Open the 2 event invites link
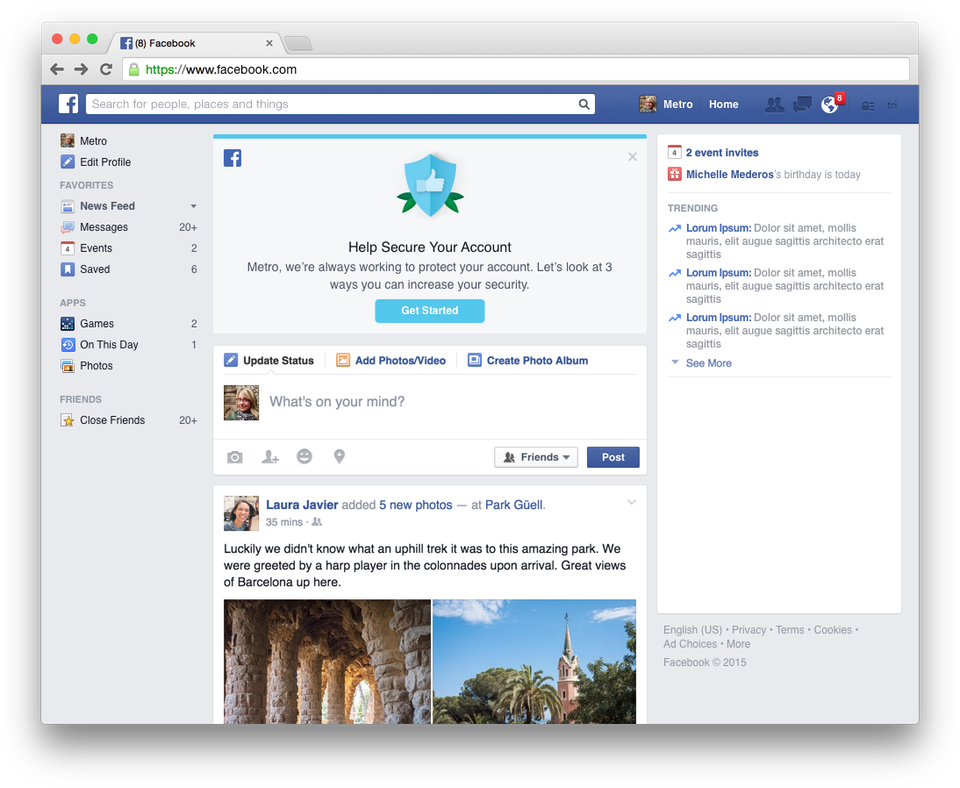 coord(722,152)
